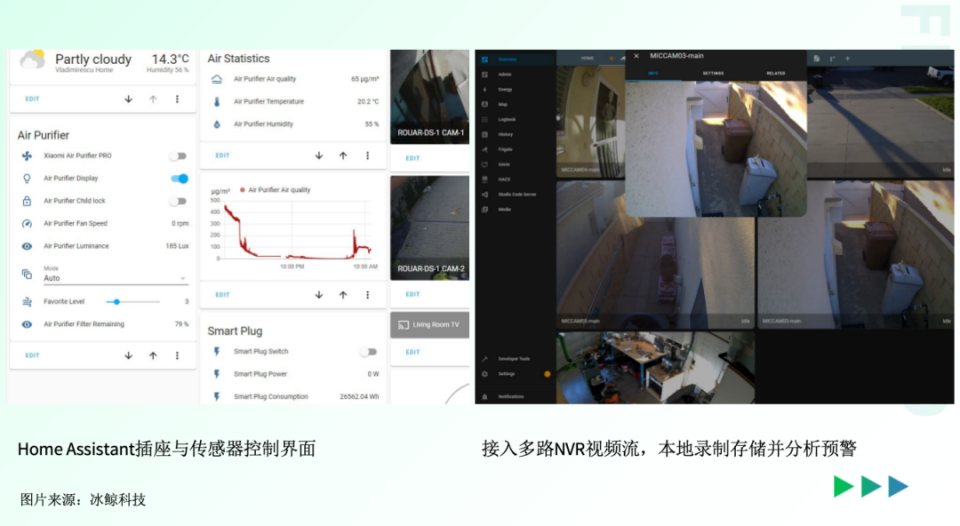Click the Air Purifier Child lock padlock icon
This screenshot has height=526, width=960.
[x=27, y=201]
